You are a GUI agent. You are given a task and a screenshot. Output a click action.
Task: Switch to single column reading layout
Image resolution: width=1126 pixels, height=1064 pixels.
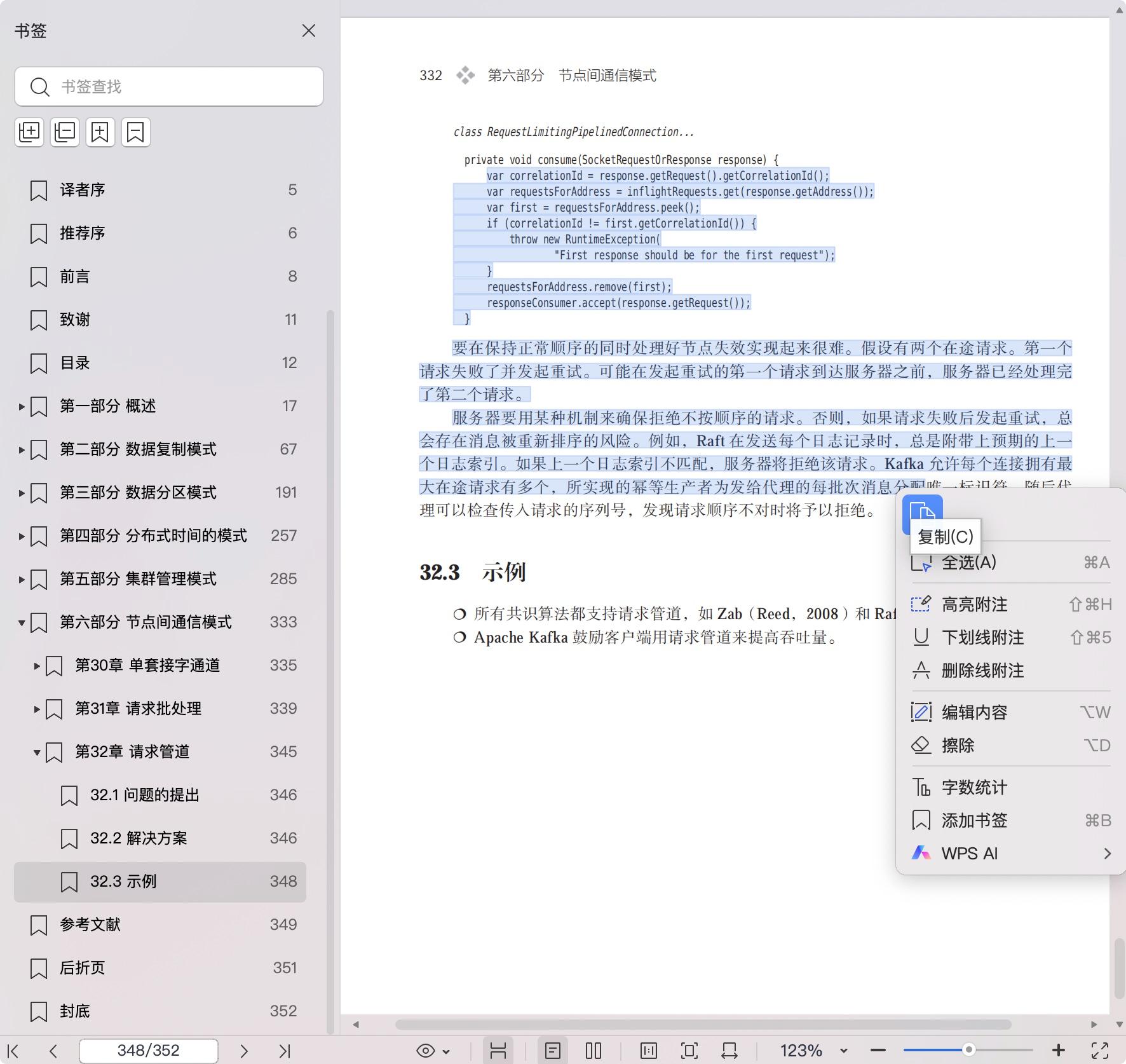pos(648,1050)
